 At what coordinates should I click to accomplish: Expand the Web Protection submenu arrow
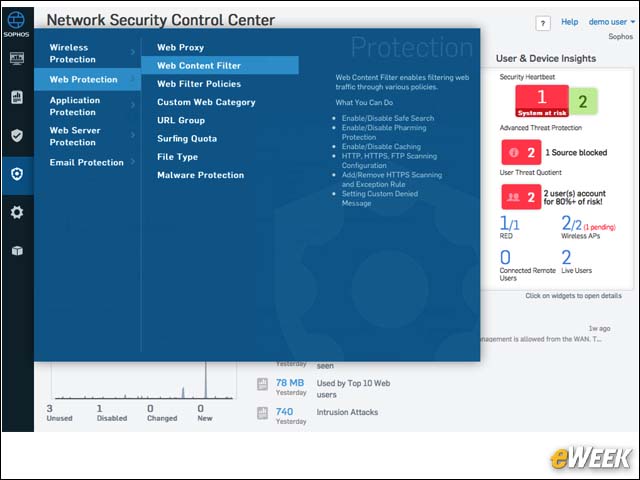click(x=133, y=79)
